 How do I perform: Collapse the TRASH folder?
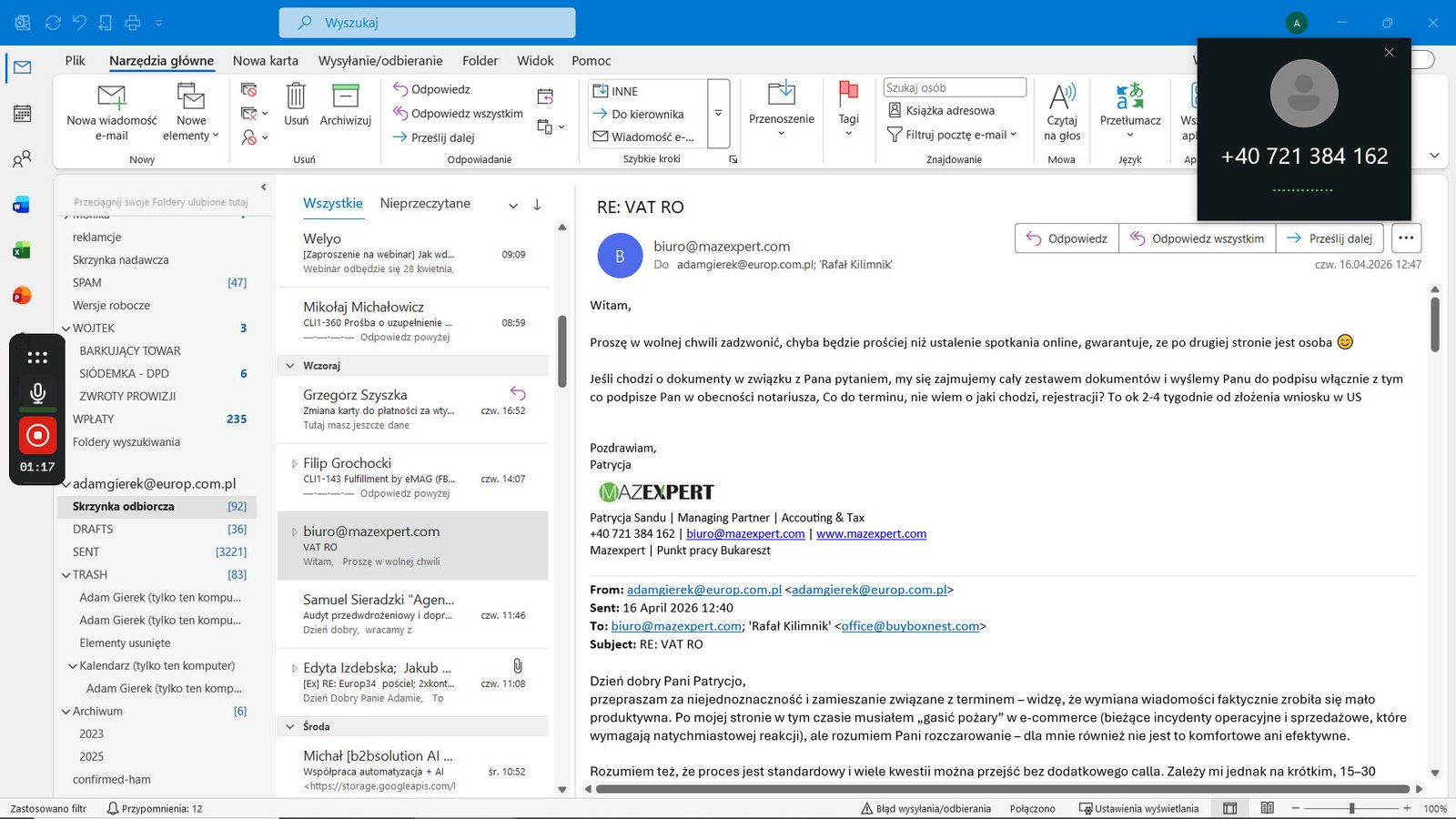pyautogui.click(x=66, y=575)
